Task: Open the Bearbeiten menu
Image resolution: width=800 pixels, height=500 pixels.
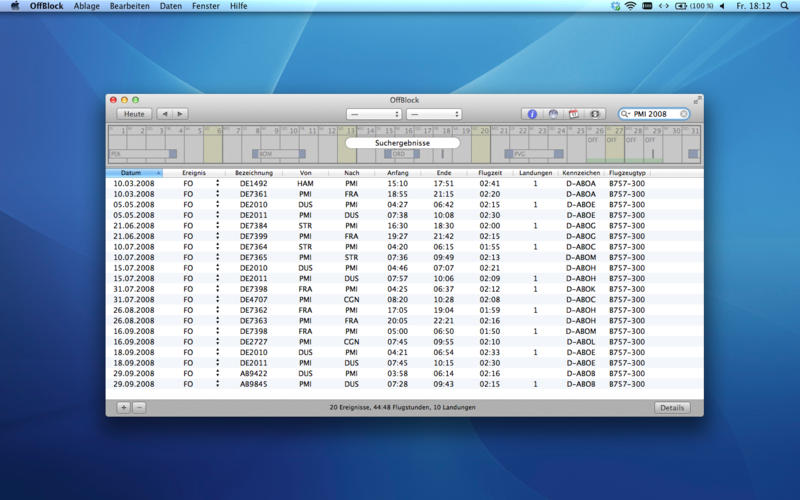Action: click(130, 6)
